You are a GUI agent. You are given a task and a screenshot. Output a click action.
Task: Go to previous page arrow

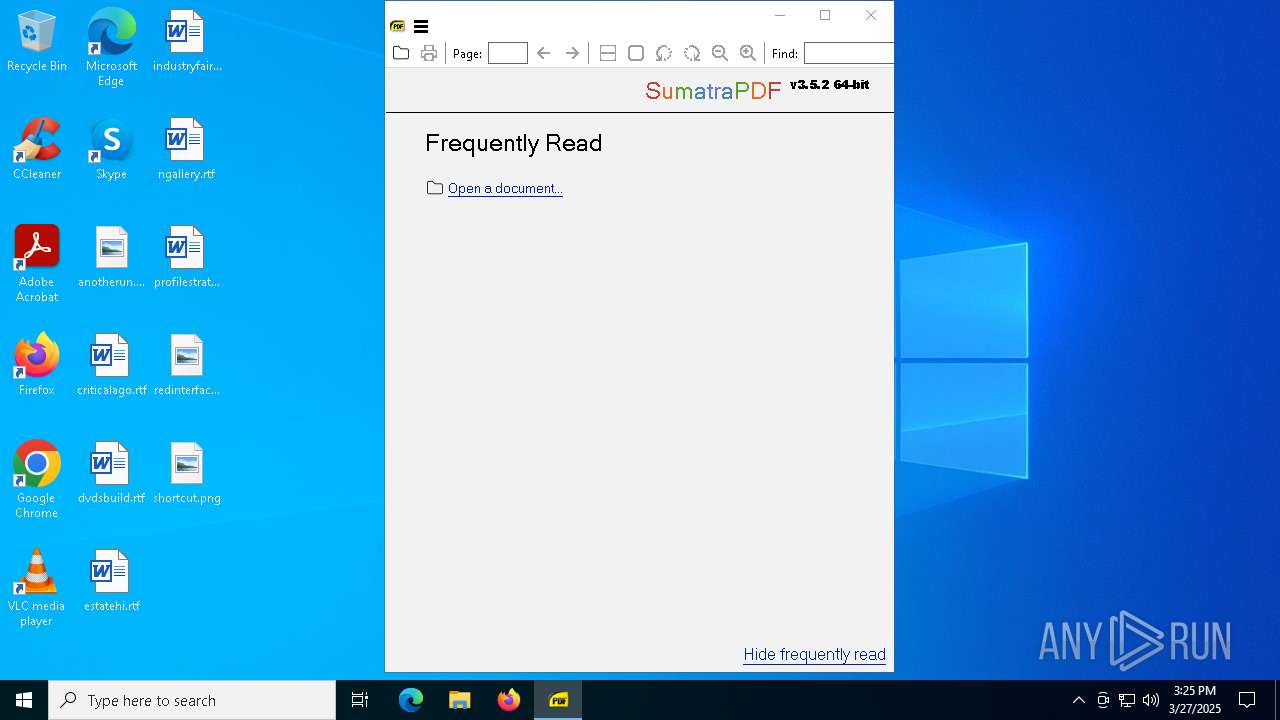coord(544,53)
